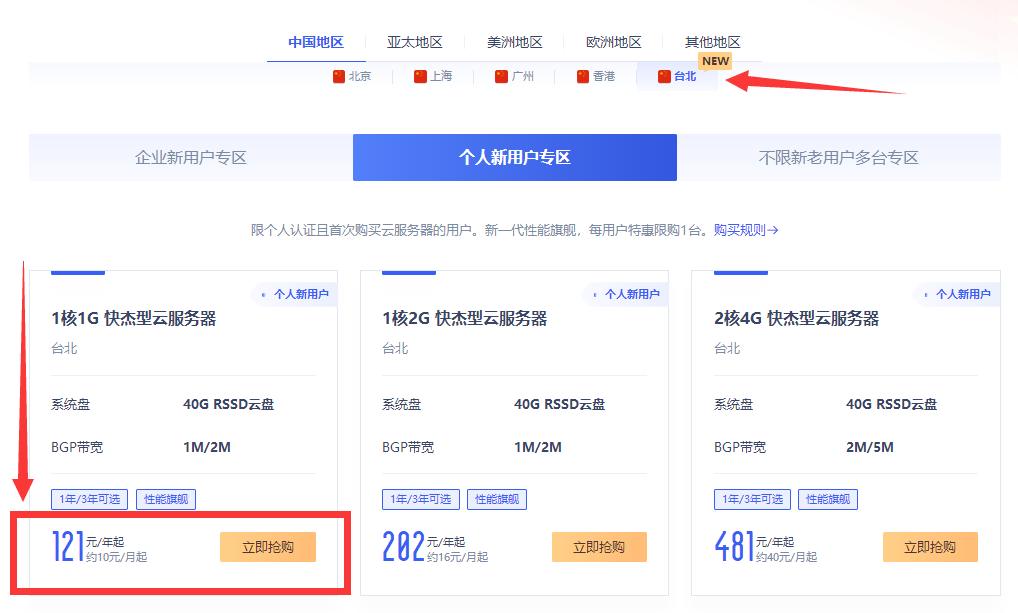Open the 购买规则 link
Image resolution: width=1018 pixels, height=613 pixels.
pyautogui.click(x=745, y=230)
